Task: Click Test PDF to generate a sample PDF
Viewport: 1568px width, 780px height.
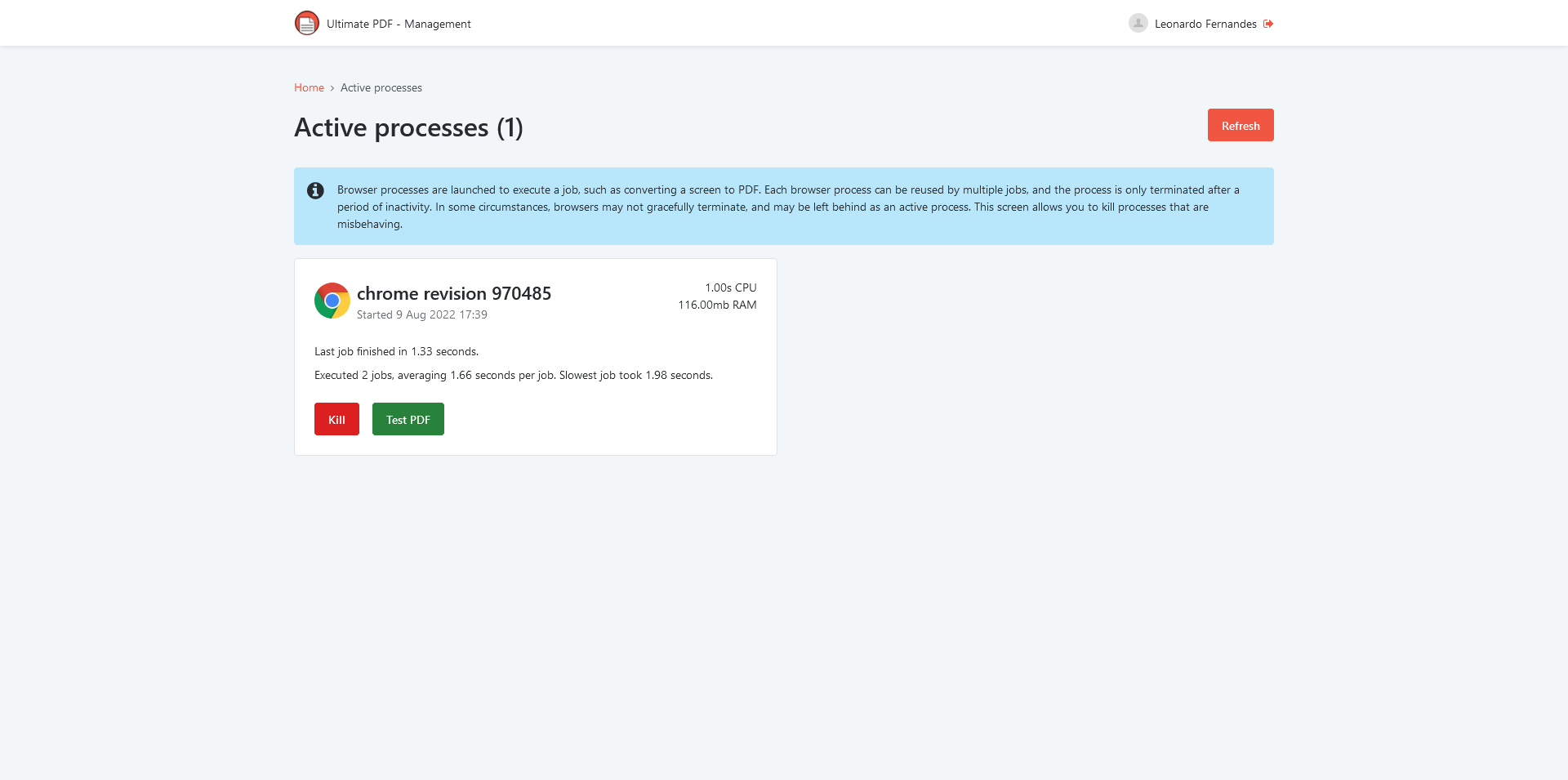Action: (x=408, y=419)
